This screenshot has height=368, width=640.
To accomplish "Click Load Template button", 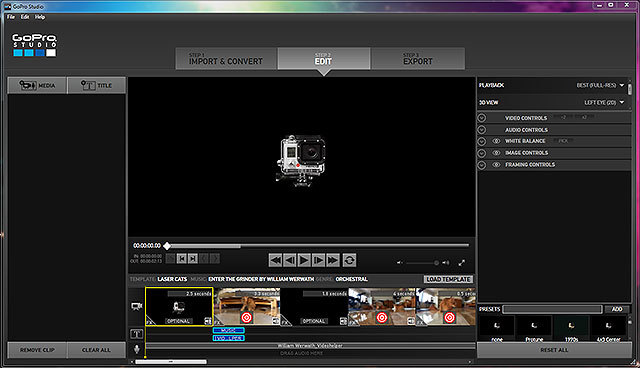I will point(448,279).
